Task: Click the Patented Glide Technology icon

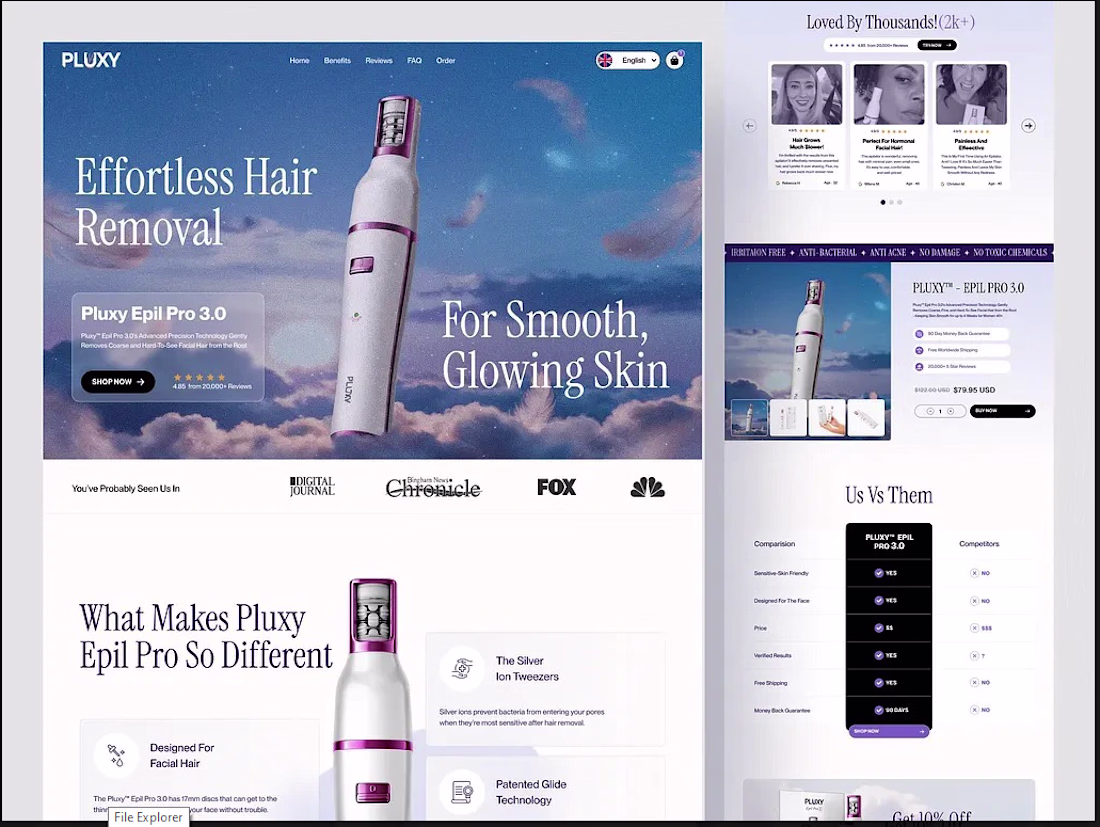Action: 462,792
